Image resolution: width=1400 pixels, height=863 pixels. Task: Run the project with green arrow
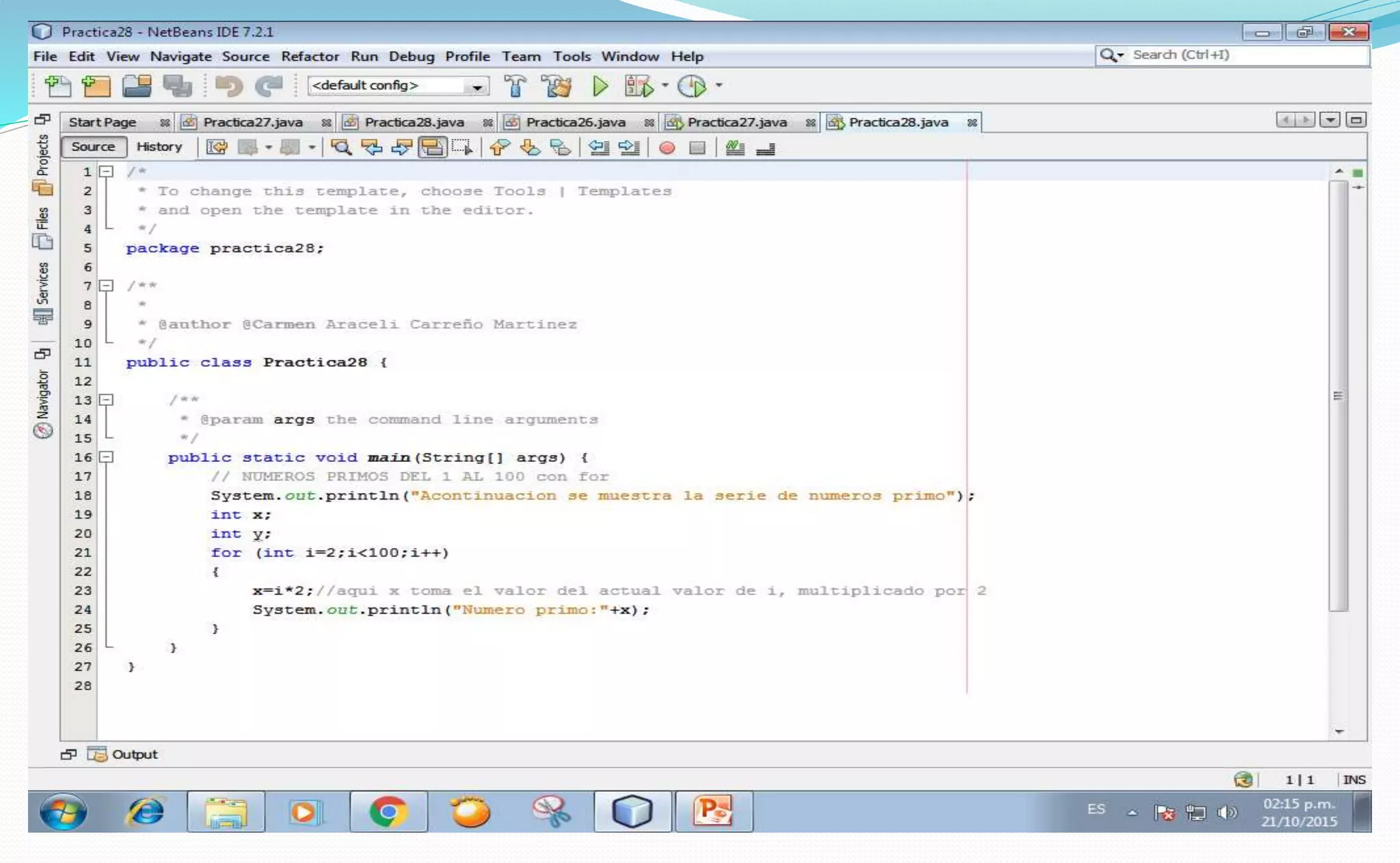(600, 86)
